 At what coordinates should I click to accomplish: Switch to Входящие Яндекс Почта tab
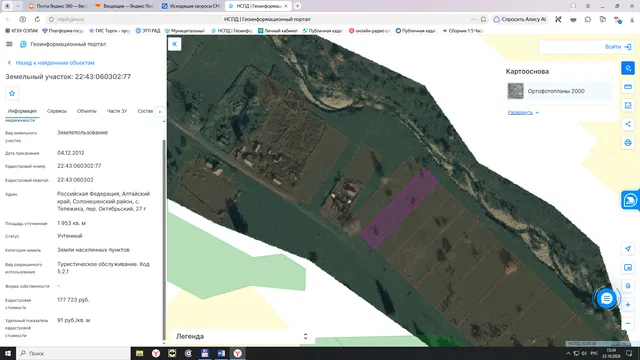[124, 6]
